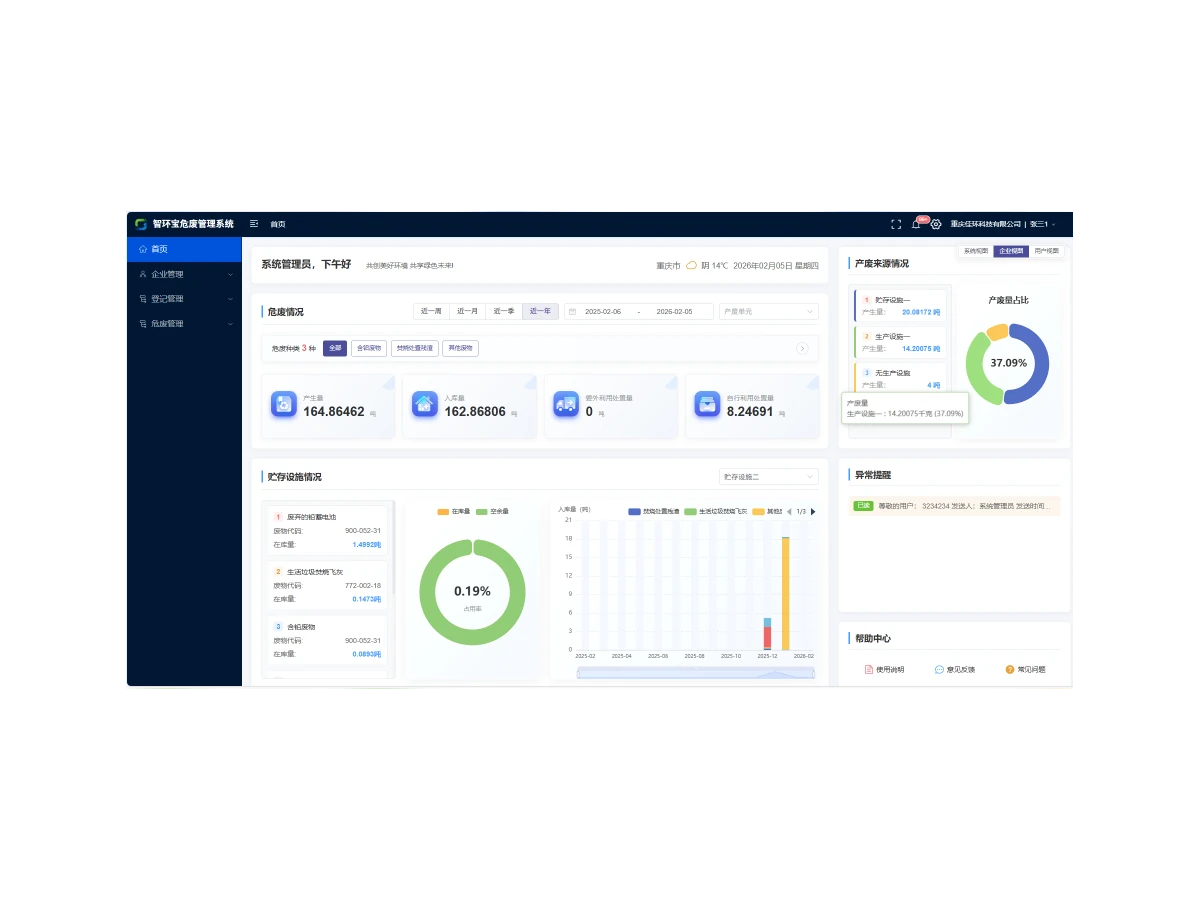1200x900 pixels.
Task: Open the 使用说明 help link
Action: pyautogui.click(x=884, y=669)
